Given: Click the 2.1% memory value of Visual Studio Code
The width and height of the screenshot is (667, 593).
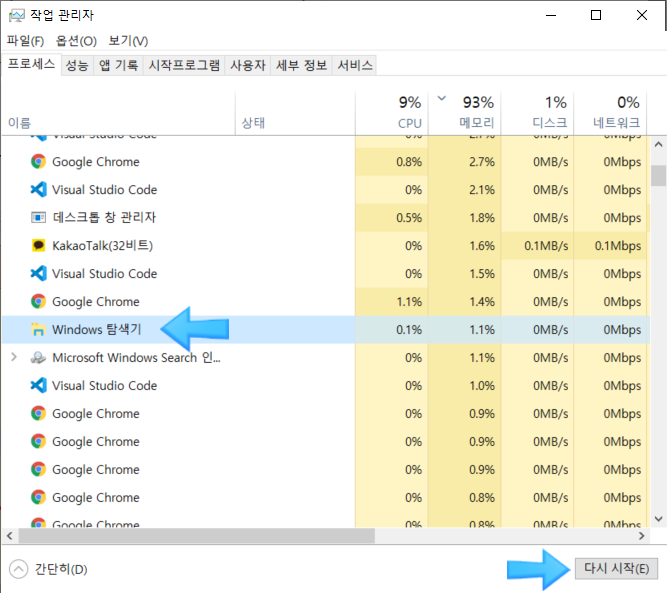Looking at the screenshot, I should click(x=482, y=190).
